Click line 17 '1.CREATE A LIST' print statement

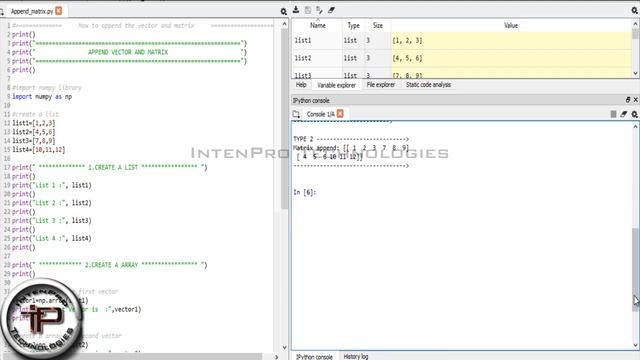pos(109,167)
